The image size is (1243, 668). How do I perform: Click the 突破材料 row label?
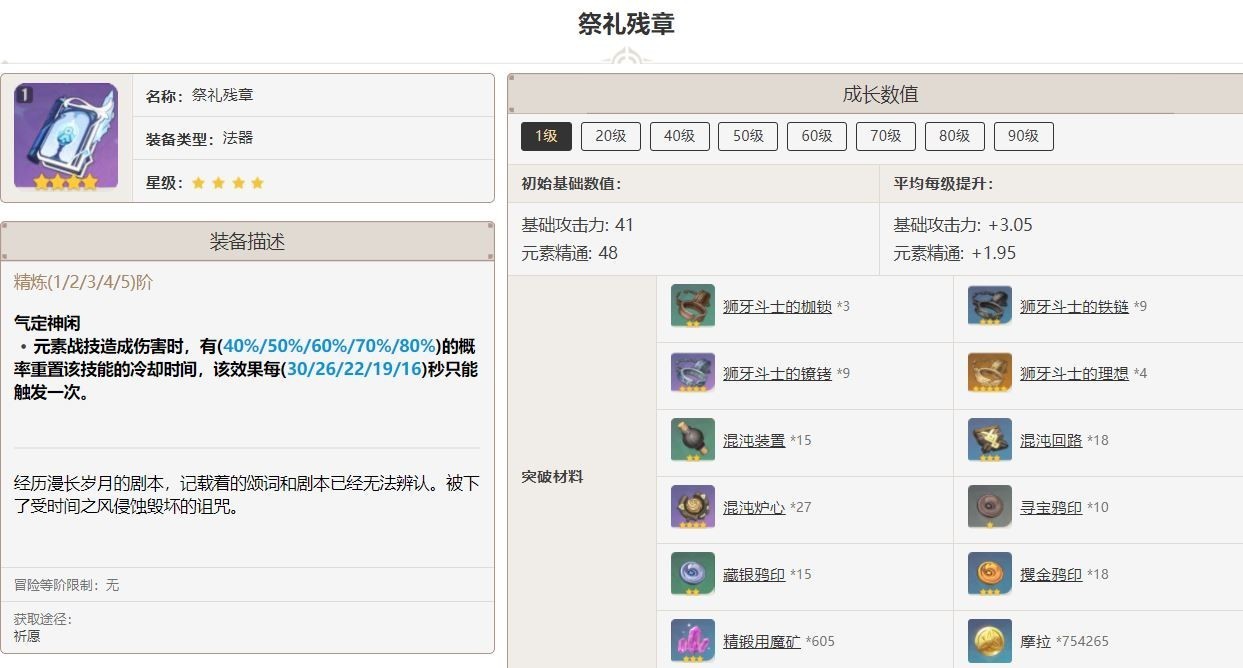[x=552, y=476]
